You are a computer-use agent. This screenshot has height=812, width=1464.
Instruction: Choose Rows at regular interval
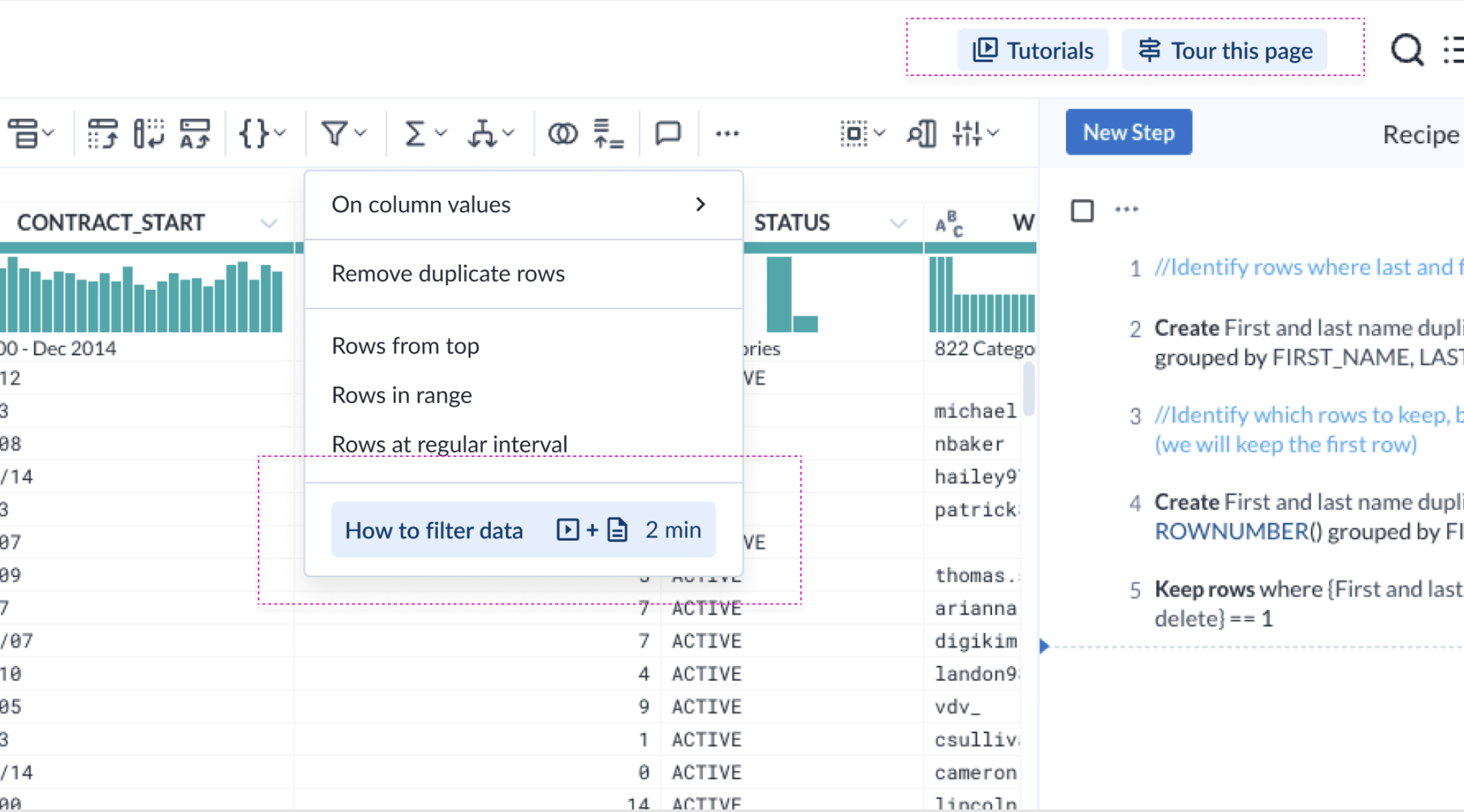pyautogui.click(x=524, y=444)
